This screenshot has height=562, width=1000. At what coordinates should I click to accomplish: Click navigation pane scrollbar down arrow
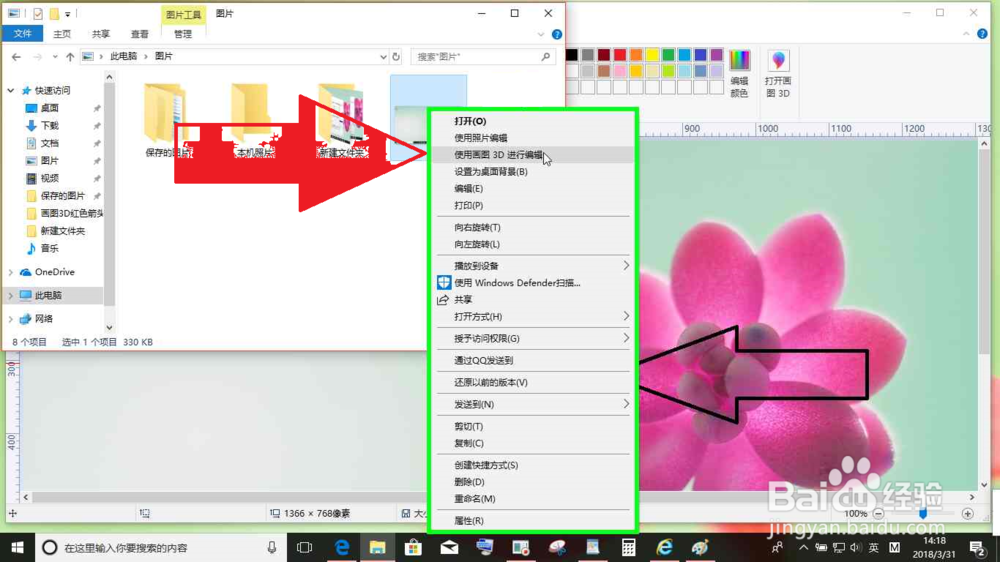coord(109,328)
